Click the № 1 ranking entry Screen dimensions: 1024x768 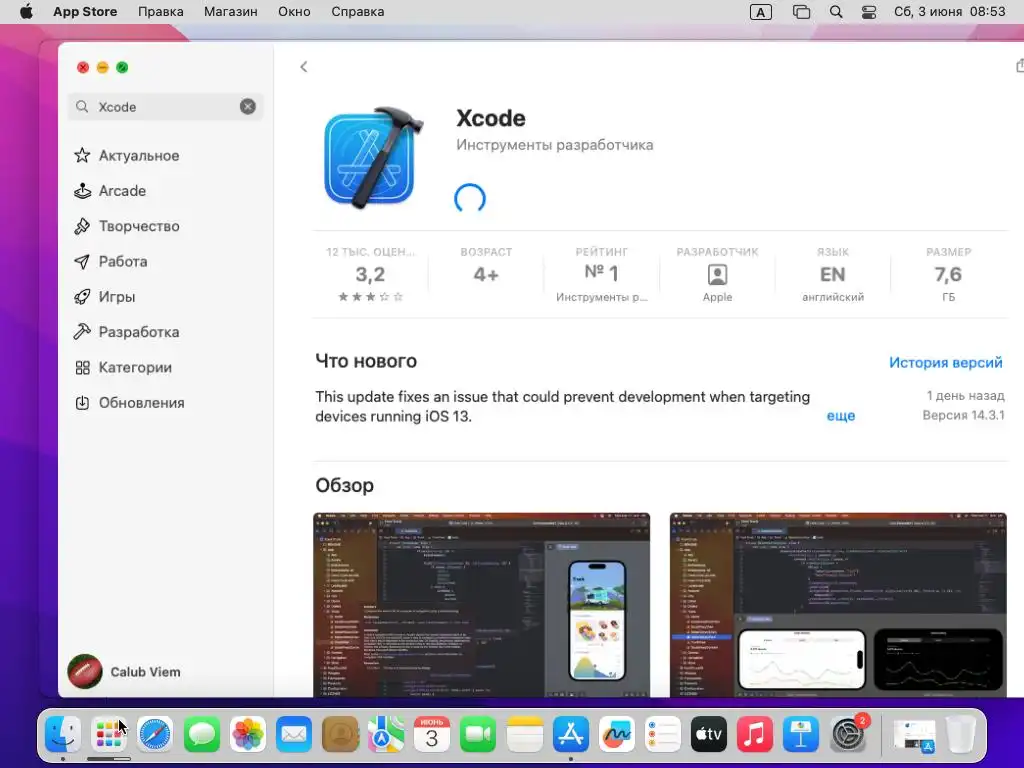coord(601,275)
